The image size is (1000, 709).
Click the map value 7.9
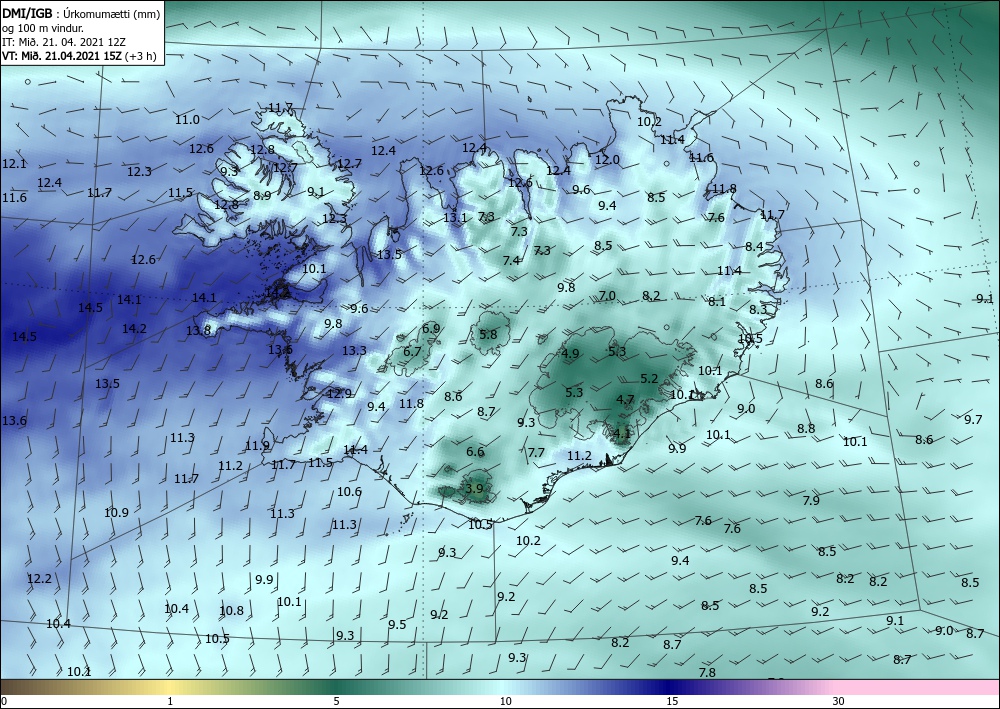coord(811,500)
